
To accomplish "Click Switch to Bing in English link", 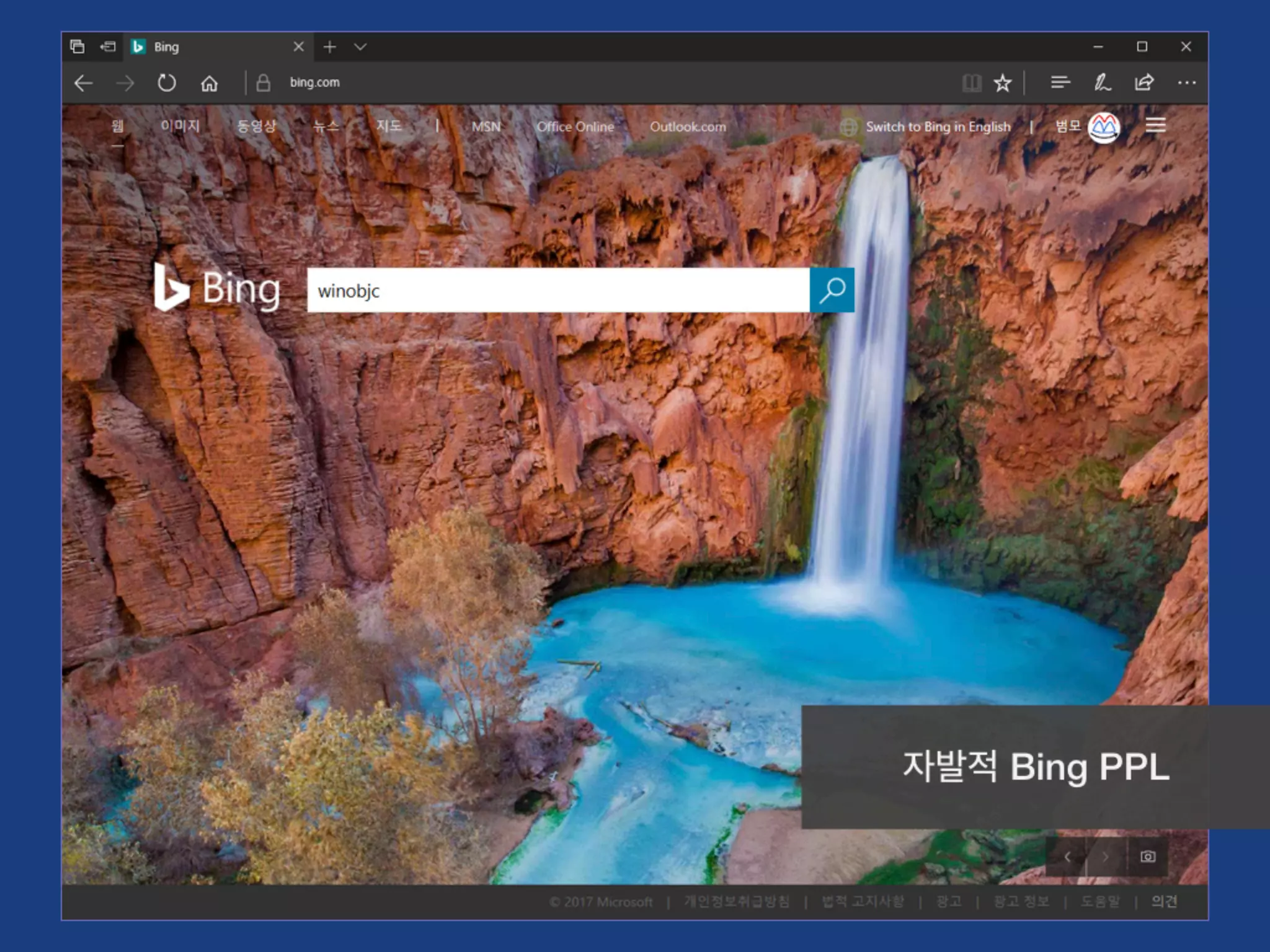I will [x=938, y=126].
